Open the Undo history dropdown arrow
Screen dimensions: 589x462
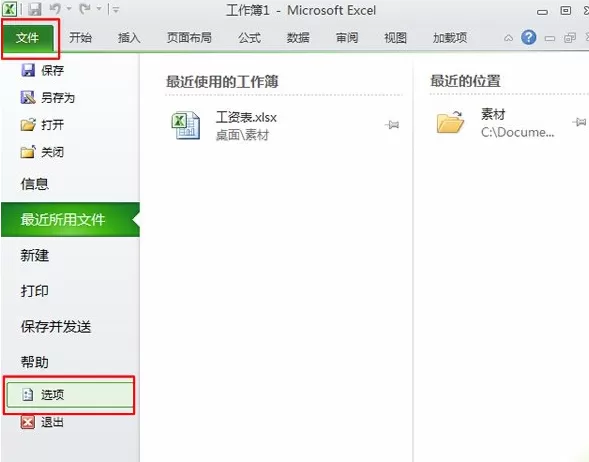pyautogui.click(x=69, y=9)
